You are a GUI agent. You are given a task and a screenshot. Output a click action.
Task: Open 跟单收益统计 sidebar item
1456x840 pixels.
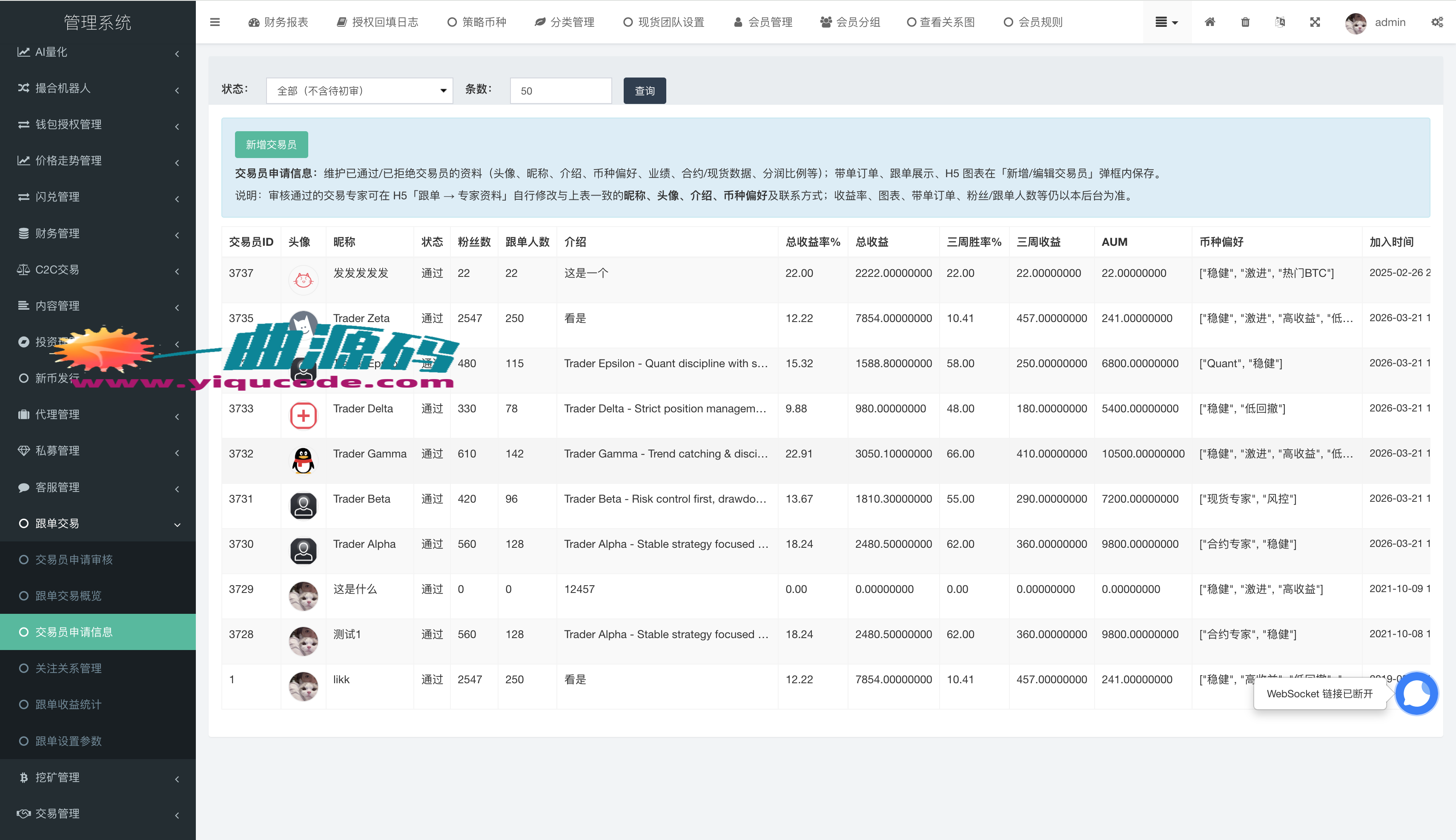(68, 705)
